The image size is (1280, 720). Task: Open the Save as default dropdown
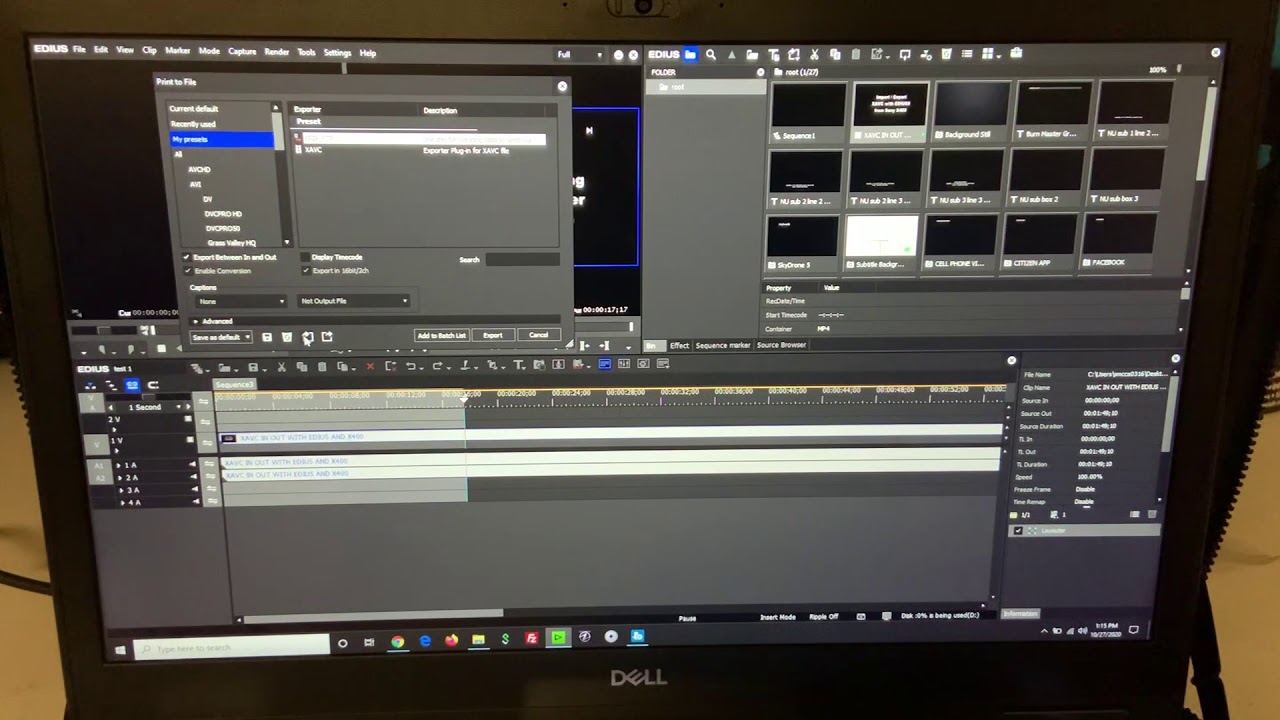coord(220,337)
